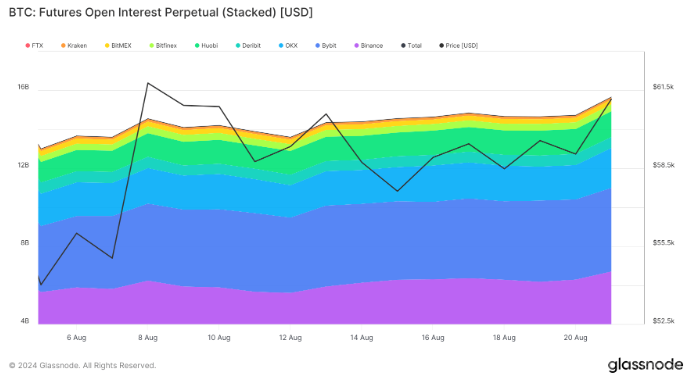Viewport: 695px width, 377px height.
Task: Click the price peak on 8 Aug
Action: point(148,83)
